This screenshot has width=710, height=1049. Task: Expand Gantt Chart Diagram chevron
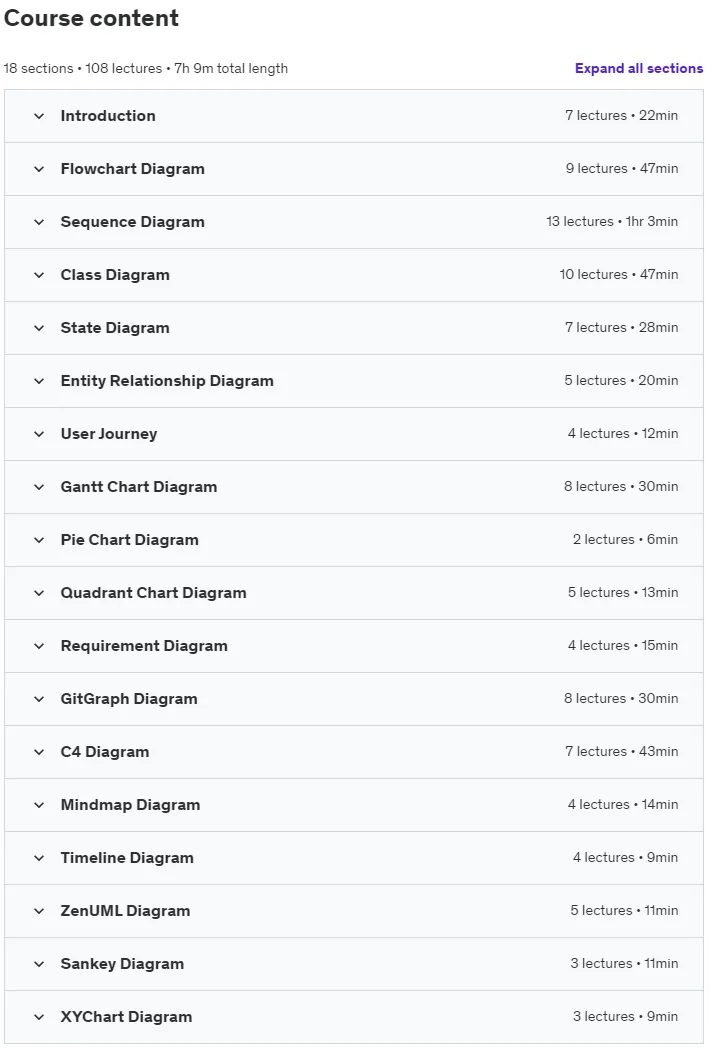[39, 487]
